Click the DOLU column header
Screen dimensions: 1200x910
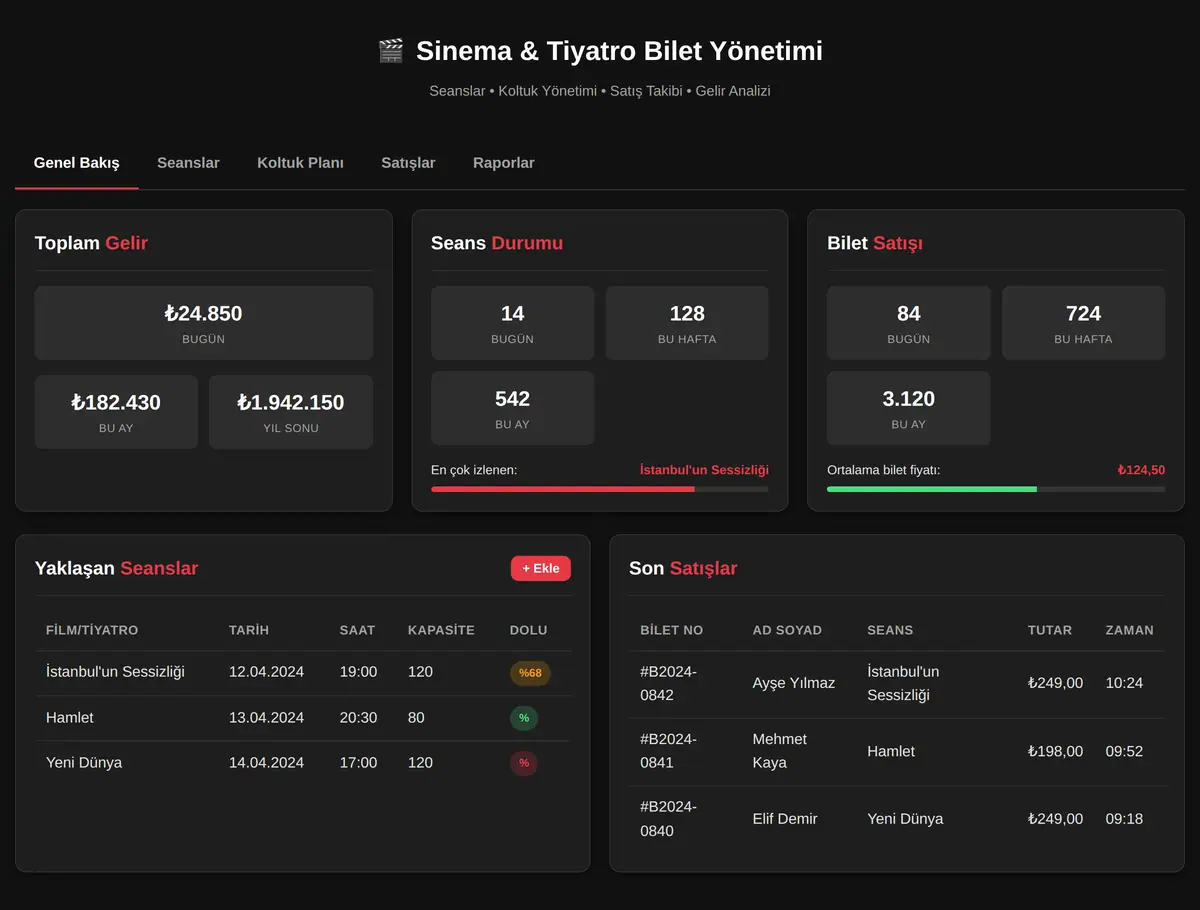tap(528, 630)
